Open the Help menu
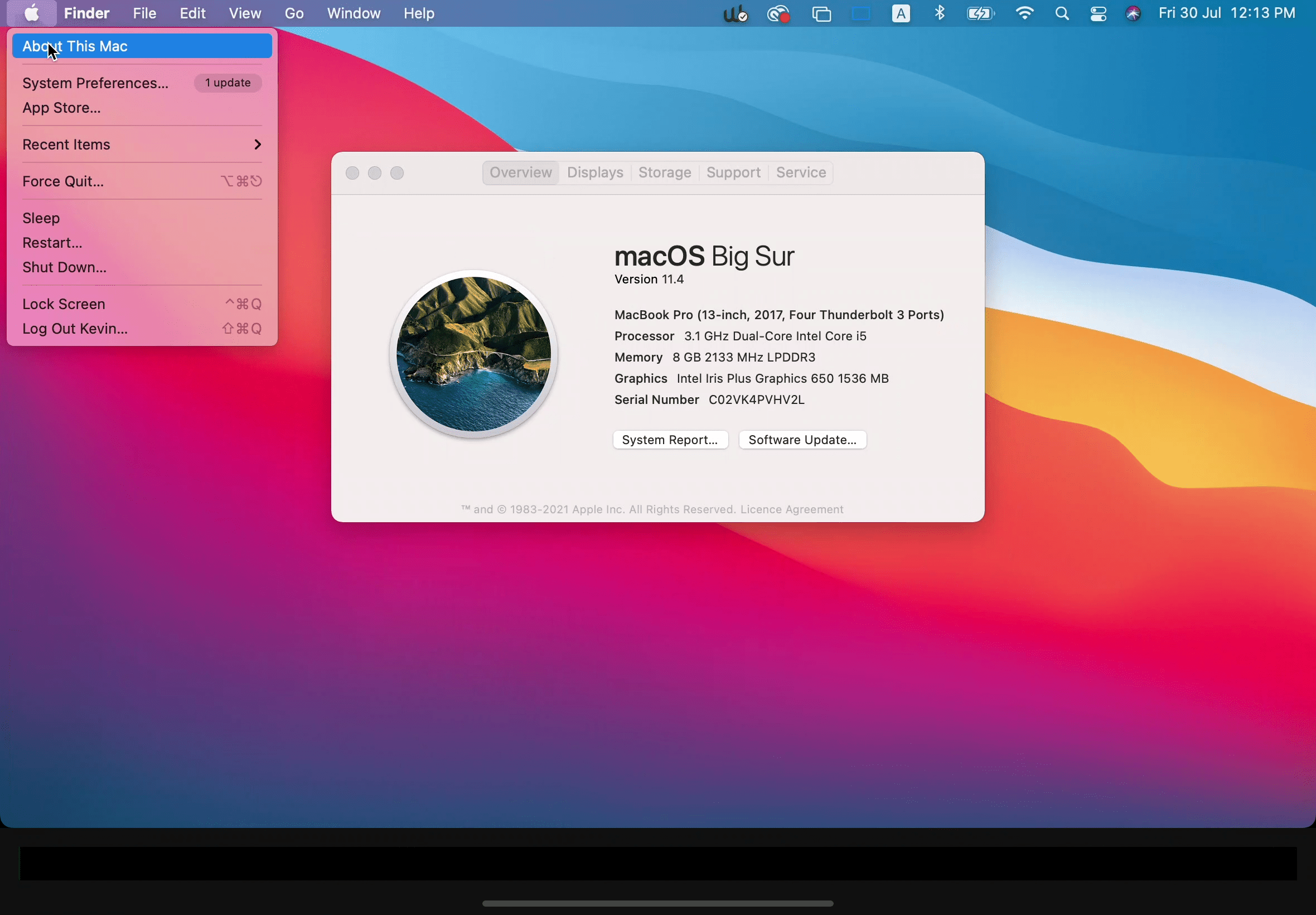Screen dimensions: 1316x915 point(419,13)
